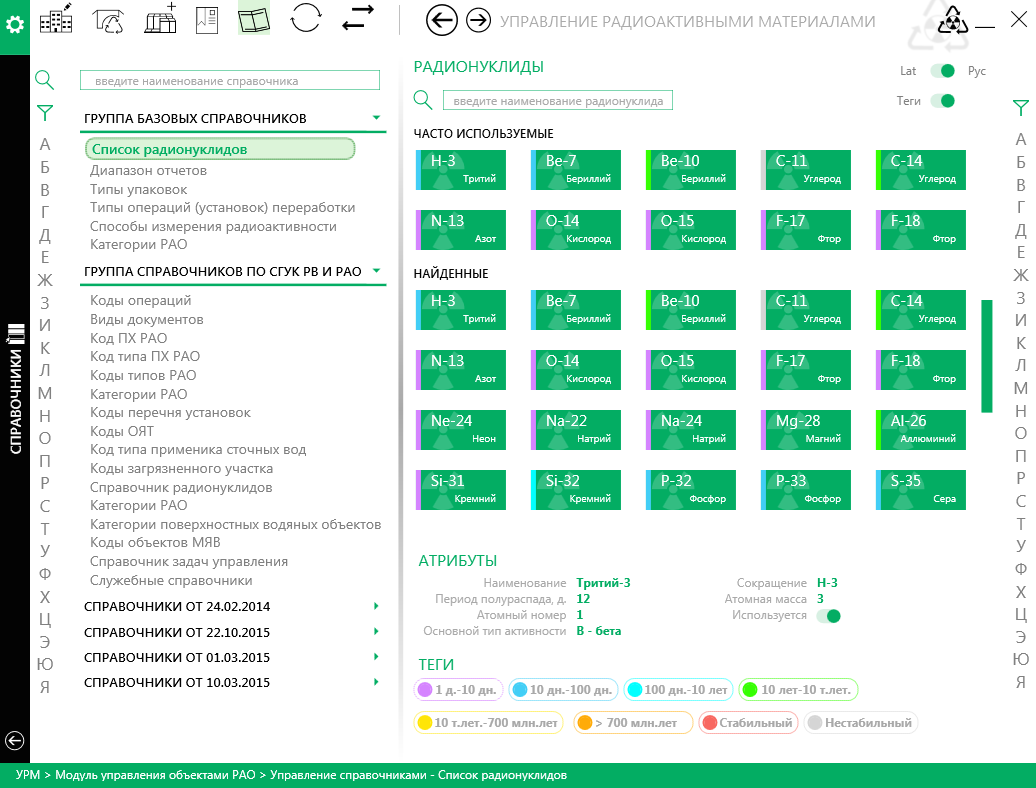Click the radionuclide search magnifier icon
The width and height of the screenshot is (1036, 788).
coord(423,100)
